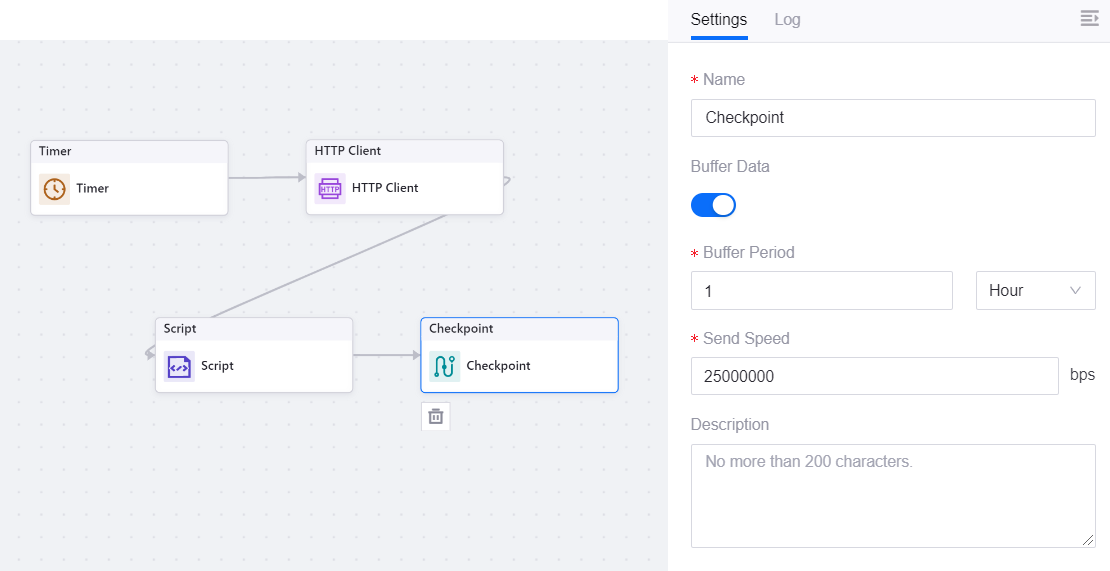1110x571 pixels.
Task: Click the Buffer Period value field
Action: 821,291
